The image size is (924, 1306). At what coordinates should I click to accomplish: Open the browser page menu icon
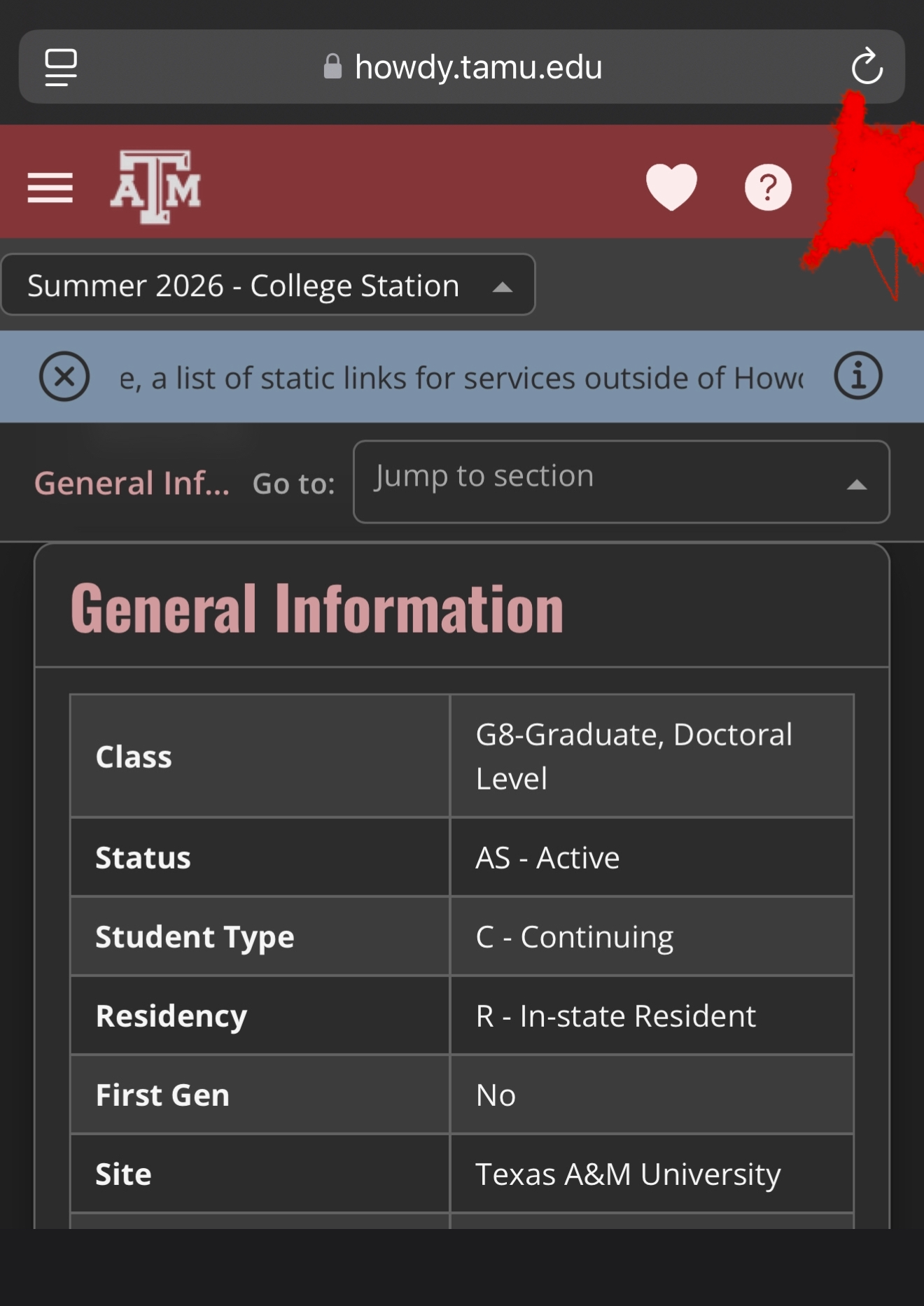[61, 67]
